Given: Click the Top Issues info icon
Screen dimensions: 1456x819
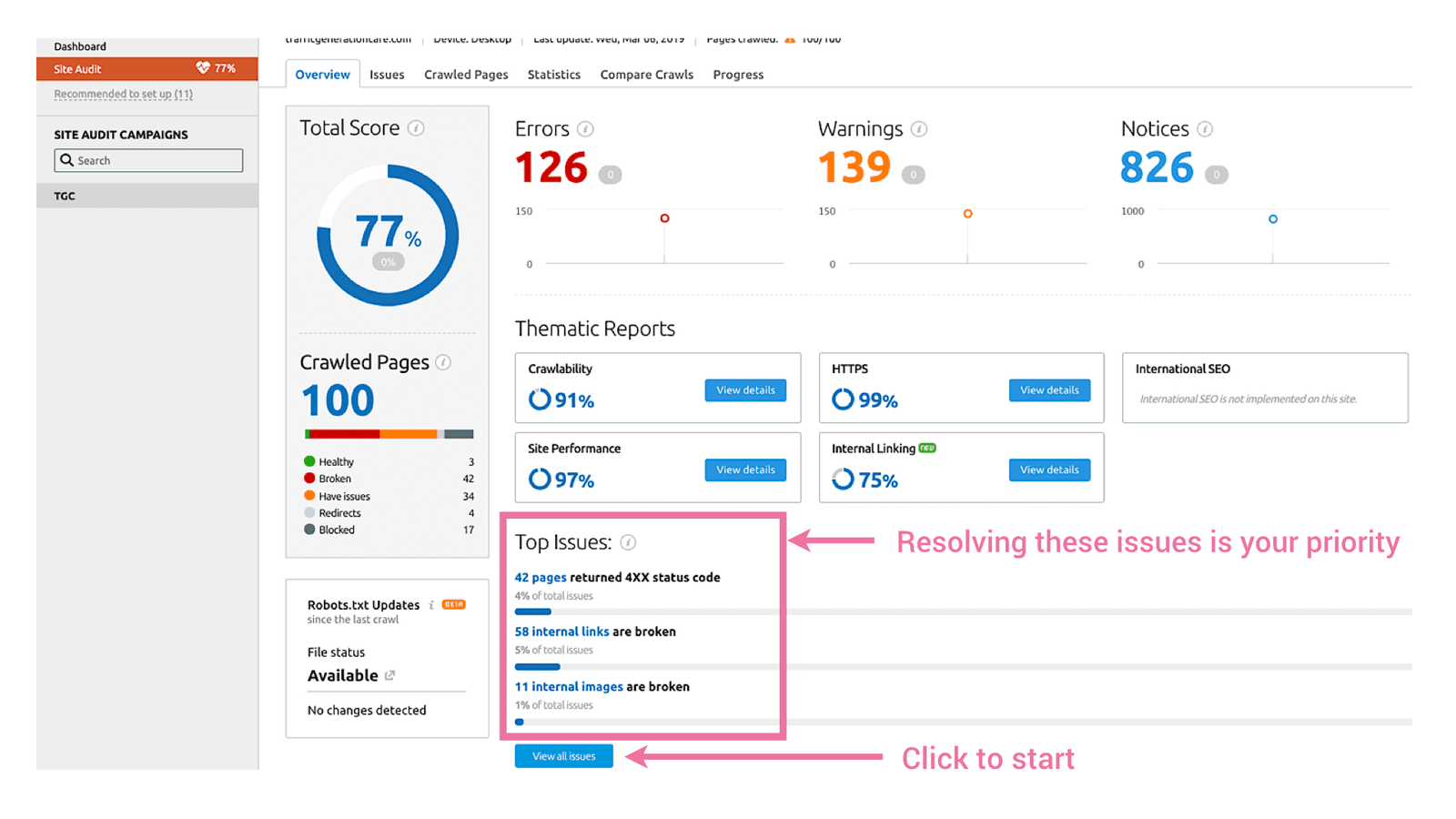Looking at the screenshot, I should tap(628, 542).
